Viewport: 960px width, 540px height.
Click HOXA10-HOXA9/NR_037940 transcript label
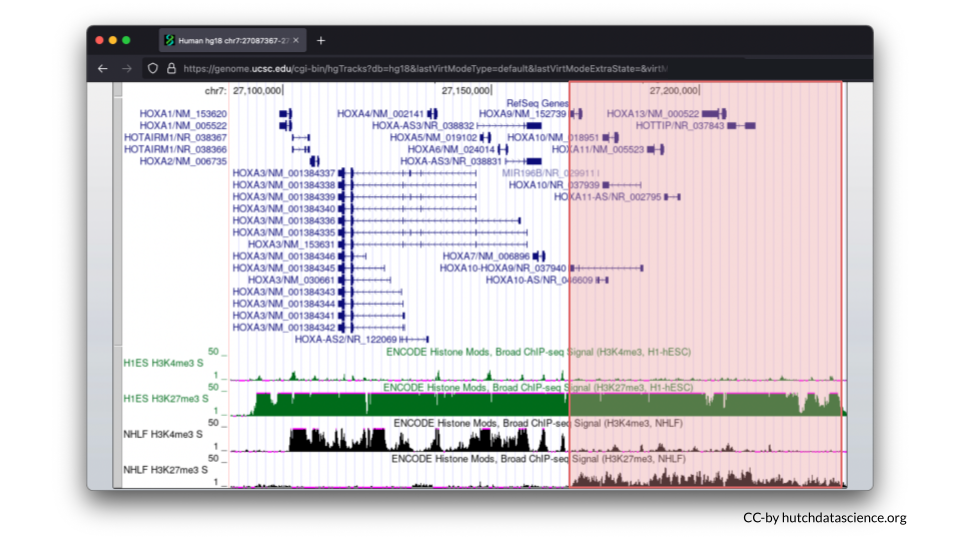tap(503, 268)
